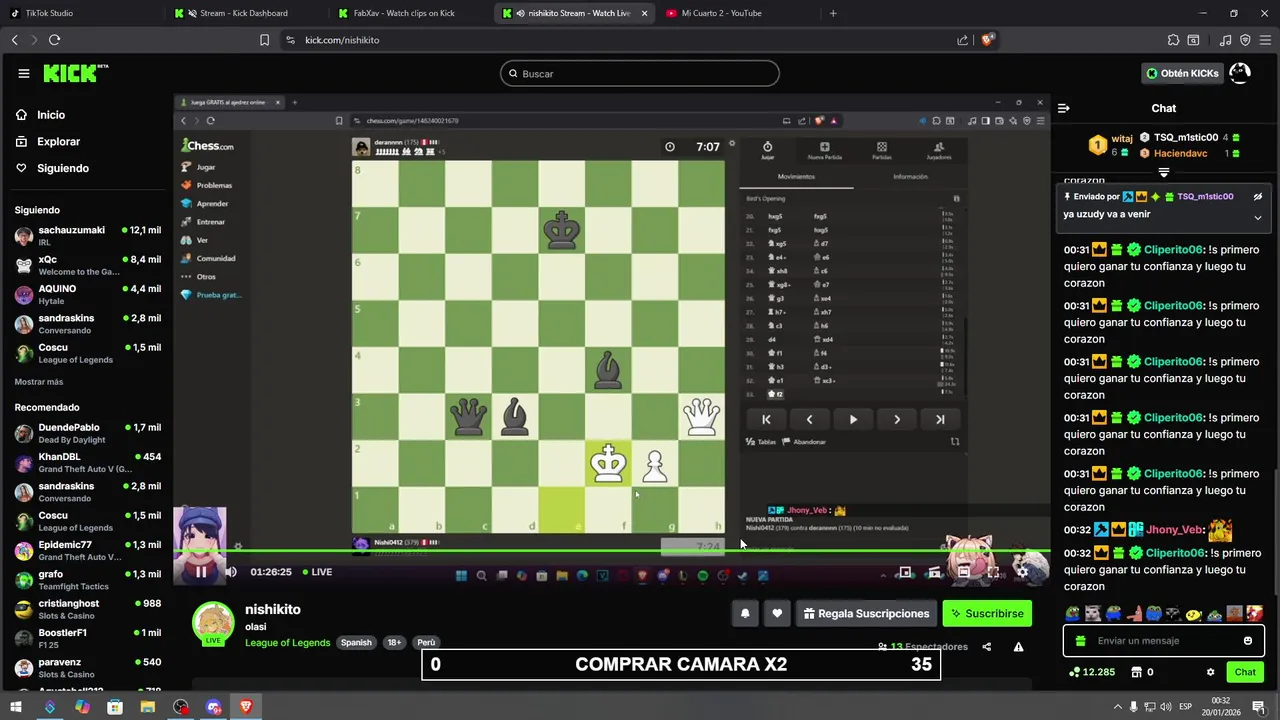The height and width of the screenshot is (720, 1280).
Task: Jump to LIVE in the player
Action: point(317,572)
